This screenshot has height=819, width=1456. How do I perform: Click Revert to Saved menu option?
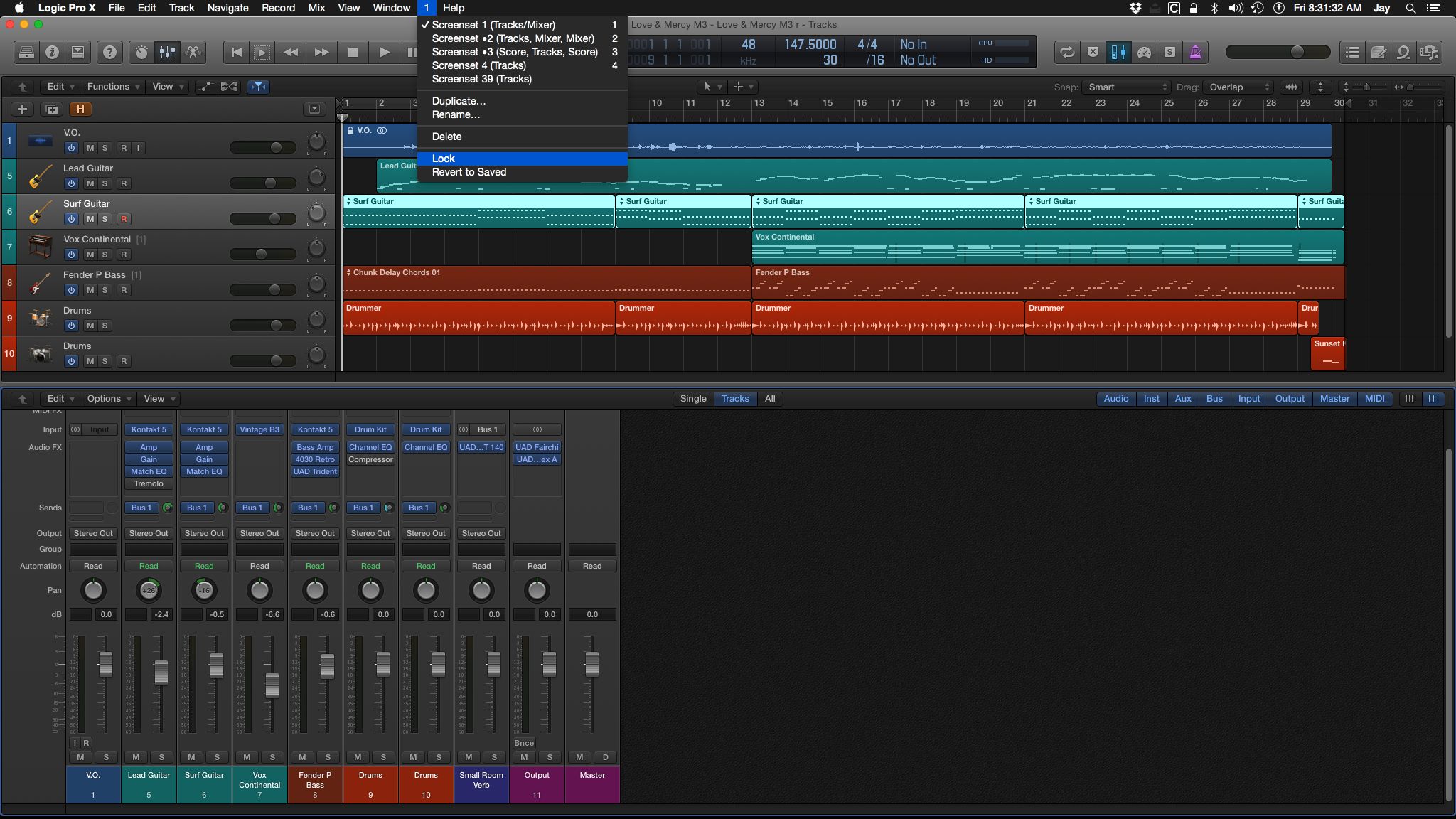pyautogui.click(x=469, y=172)
